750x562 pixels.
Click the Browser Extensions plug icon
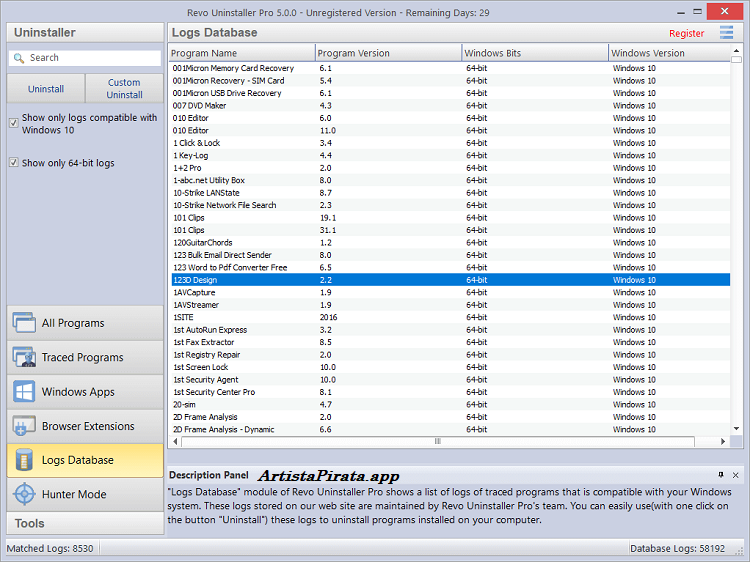point(24,426)
